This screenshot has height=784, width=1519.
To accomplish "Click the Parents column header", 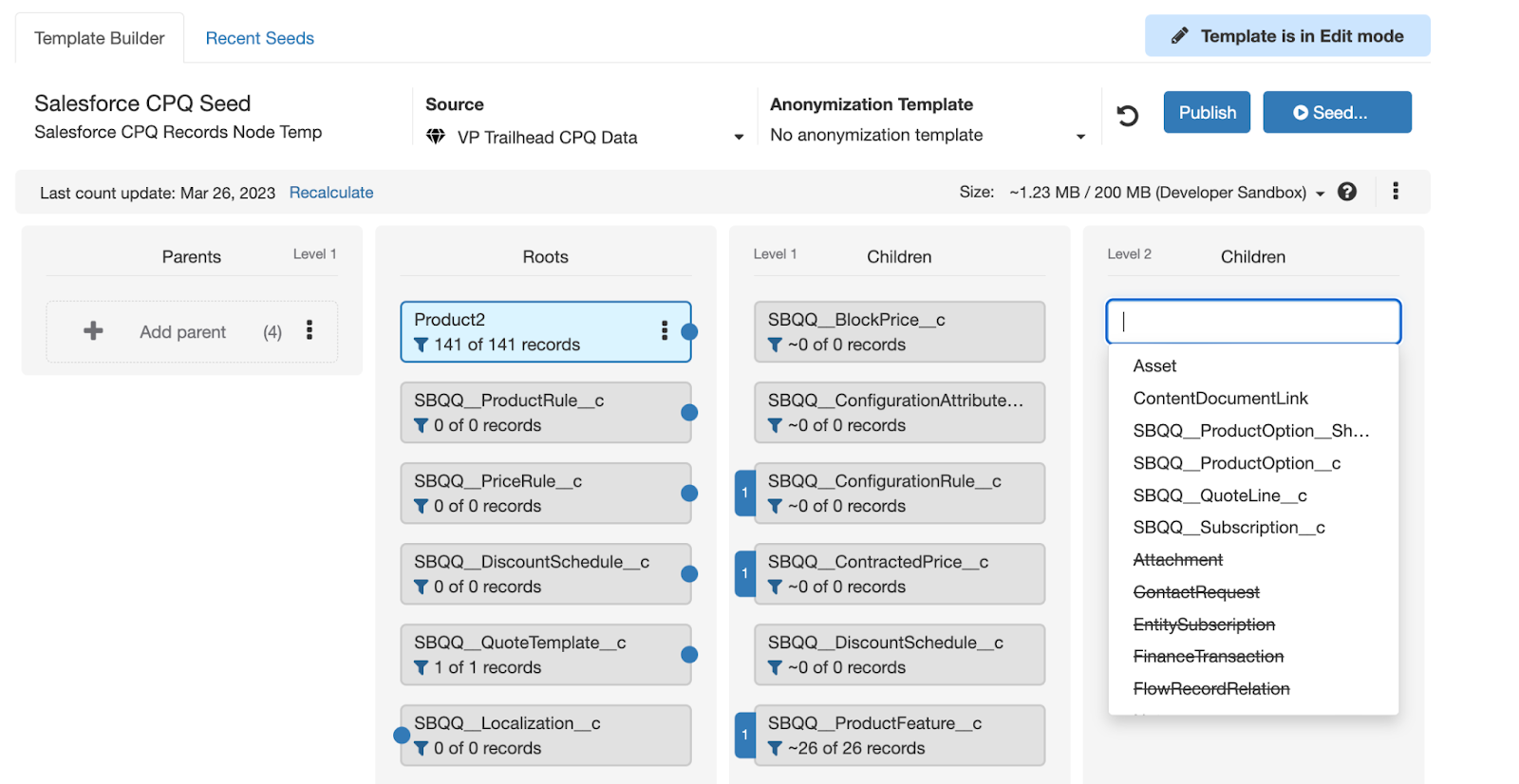I will pyautogui.click(x=192, y=257).
